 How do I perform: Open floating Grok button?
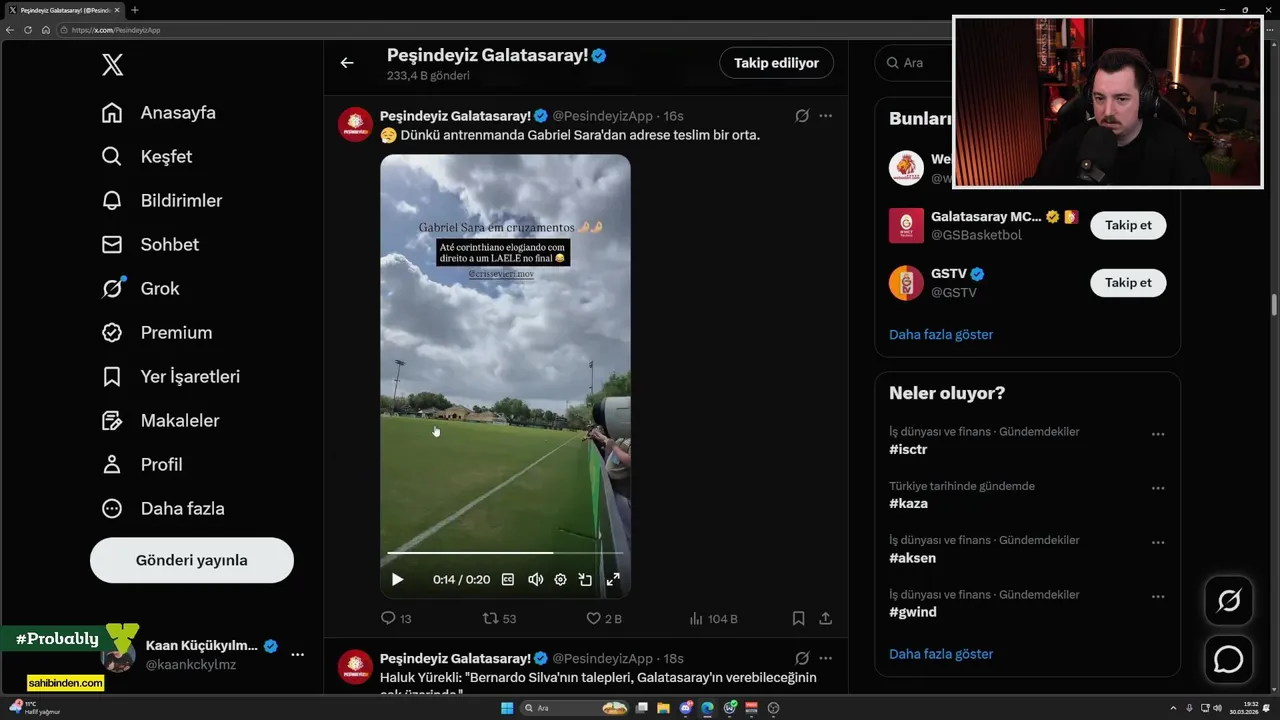point(1229,601)
